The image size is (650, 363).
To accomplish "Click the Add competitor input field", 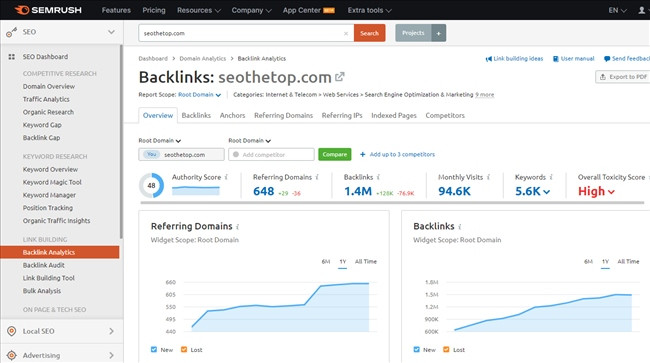I will [x=271, y=155].
